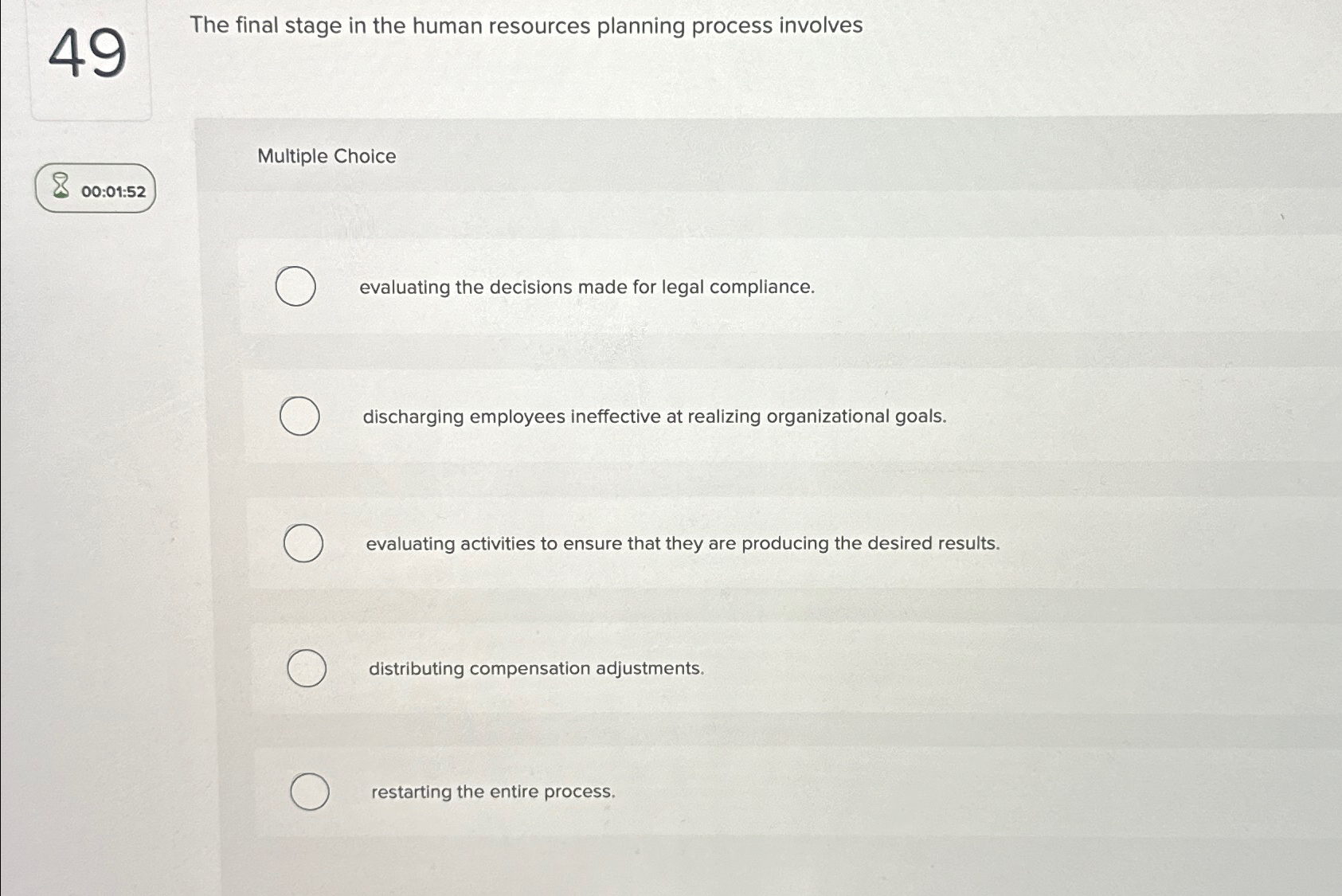This screenshot has height=896, width=1342.
Task: Select radio button for evaluating activities answer
Action: 303,543
